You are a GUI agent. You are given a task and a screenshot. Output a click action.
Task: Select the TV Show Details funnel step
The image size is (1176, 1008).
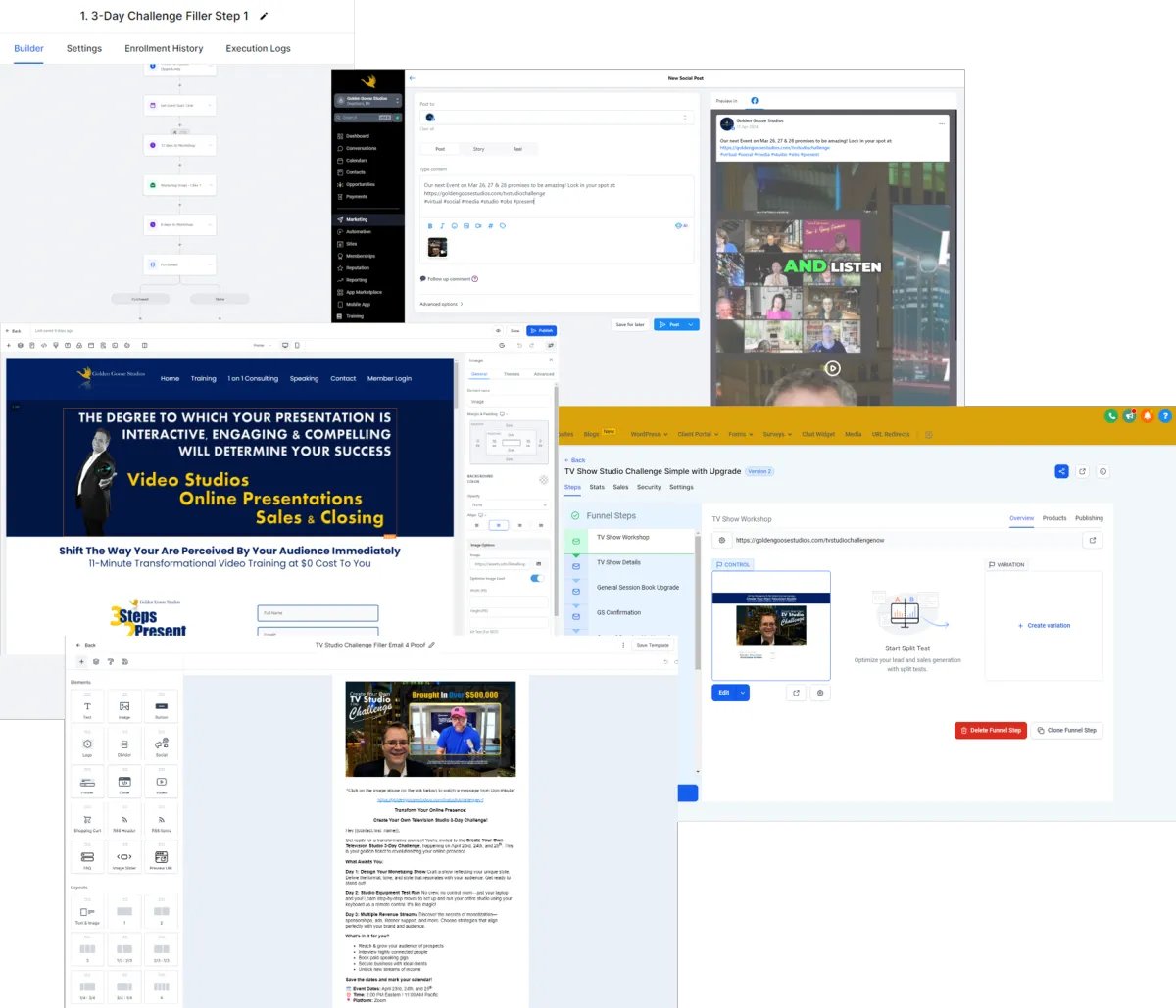coord(628,562)
